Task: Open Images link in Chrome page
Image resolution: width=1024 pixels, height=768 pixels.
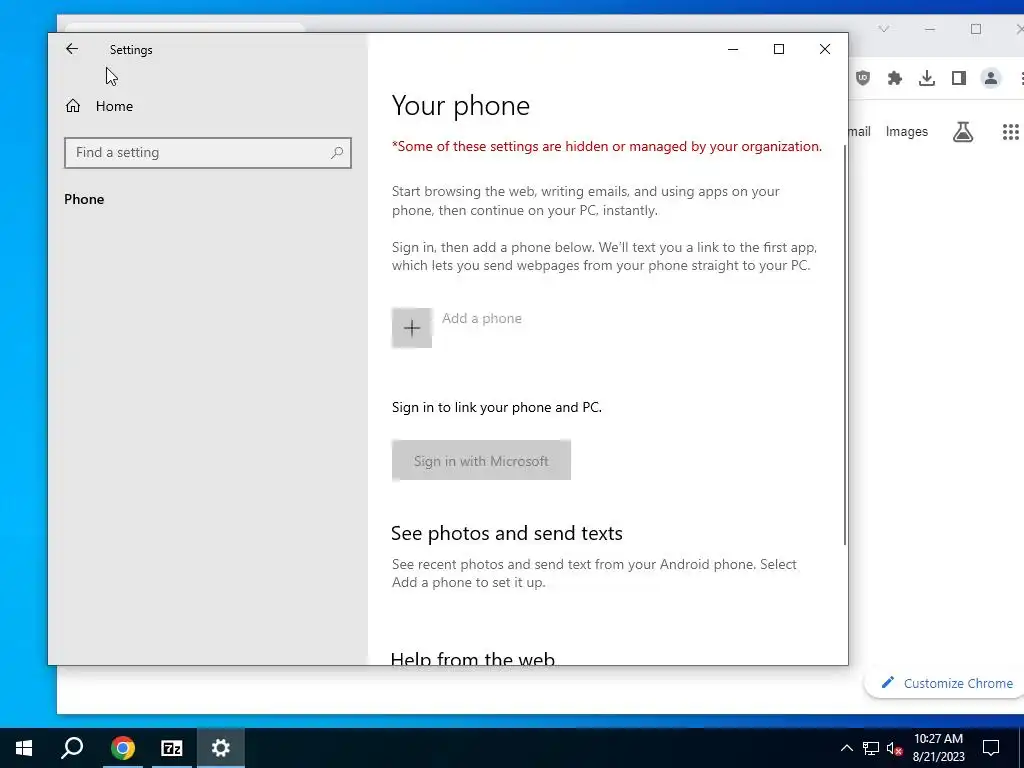Action: pyautogui.click(x=906, y=131)
